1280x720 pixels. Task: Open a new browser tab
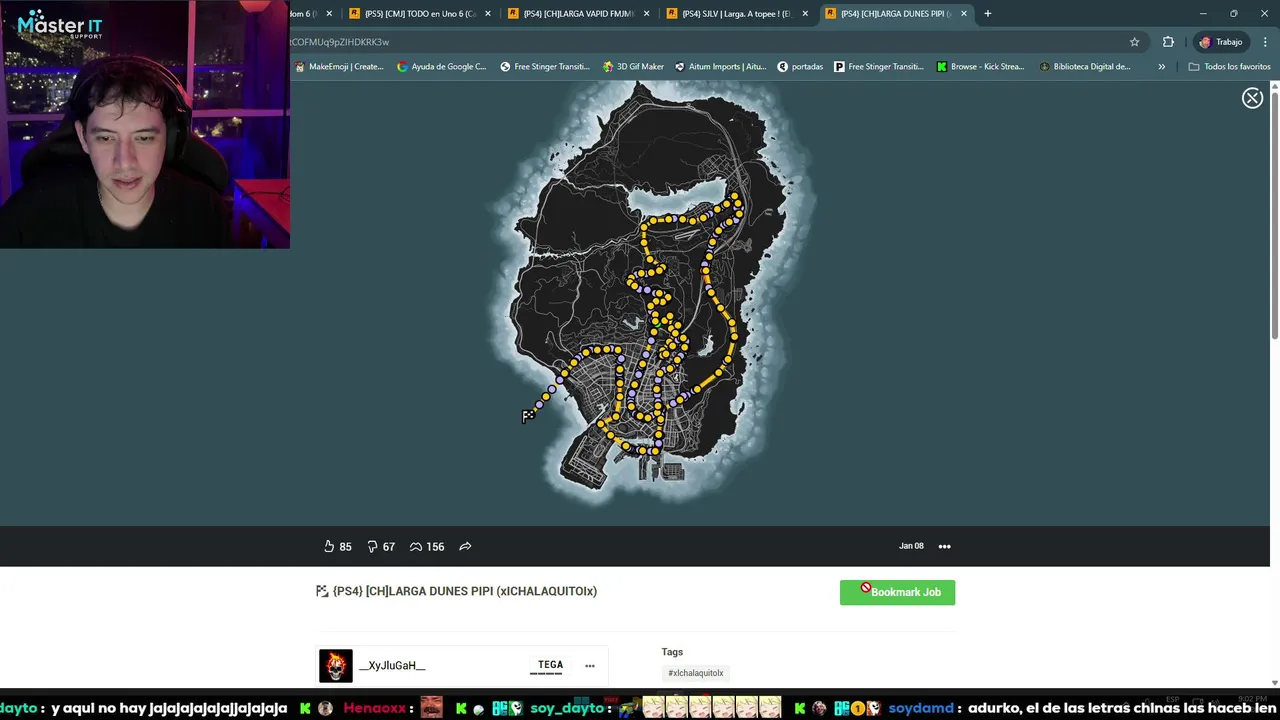coord(987,14)
